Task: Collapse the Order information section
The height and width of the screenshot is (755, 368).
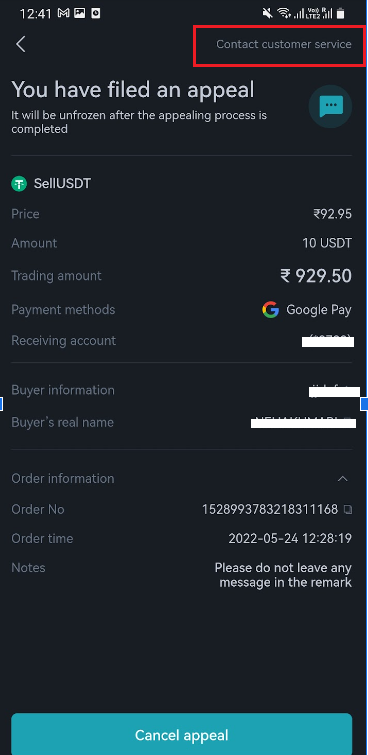Action: coord(342,479)
